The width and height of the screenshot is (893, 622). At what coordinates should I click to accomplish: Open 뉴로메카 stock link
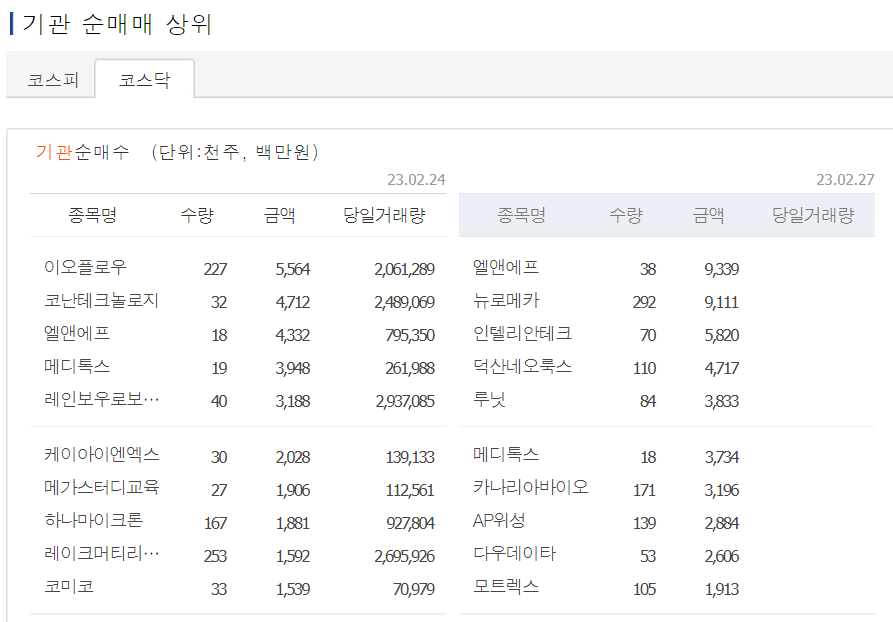[x=506, y=300]
